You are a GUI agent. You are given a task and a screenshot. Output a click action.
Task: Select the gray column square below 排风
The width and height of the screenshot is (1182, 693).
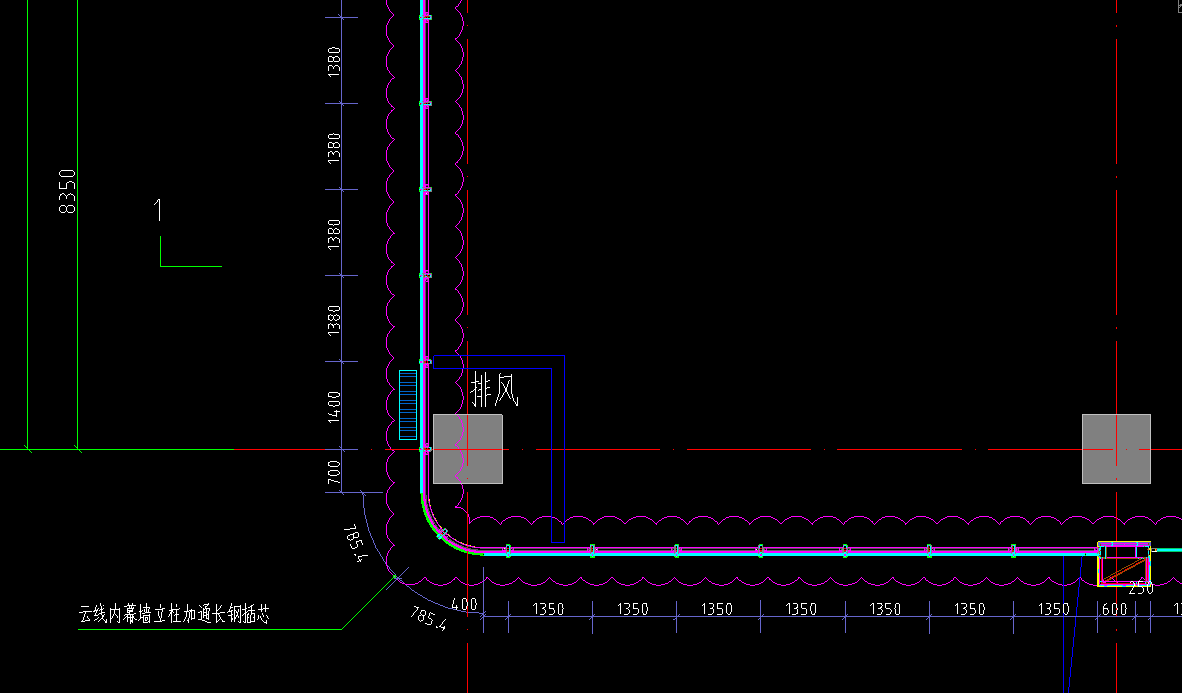tap(467, 449)
